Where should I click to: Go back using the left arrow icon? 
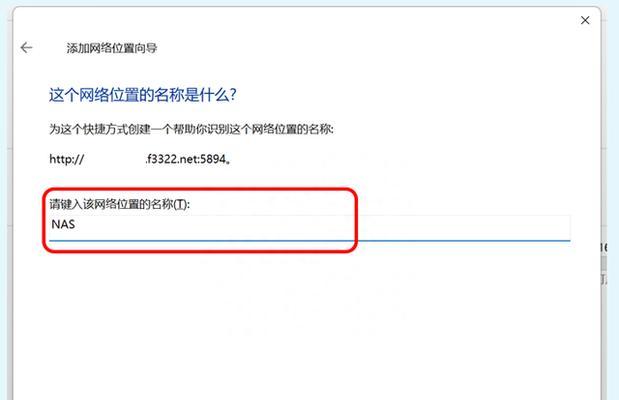(26, 48)
